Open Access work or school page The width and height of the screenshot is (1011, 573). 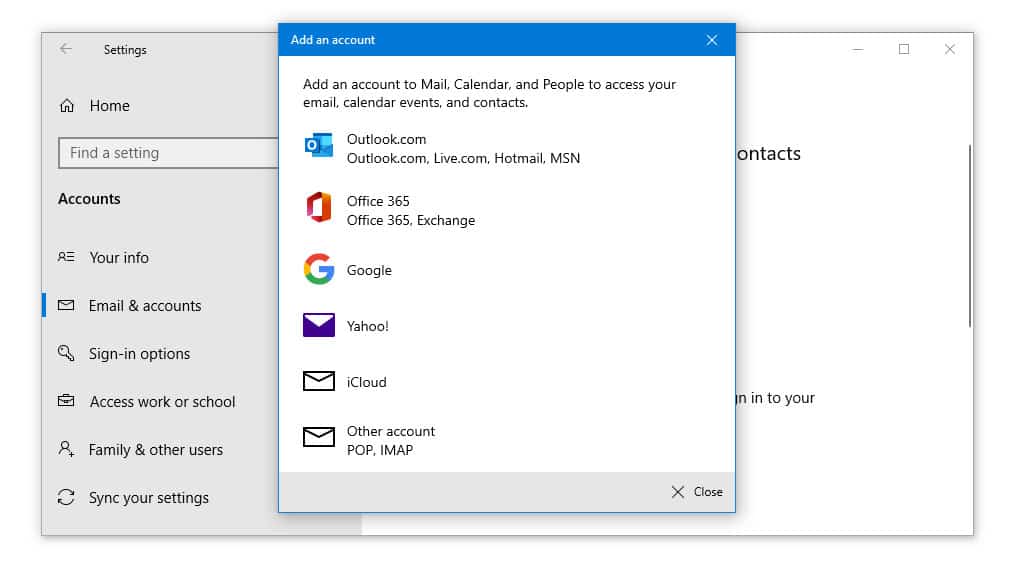(162, 402)
